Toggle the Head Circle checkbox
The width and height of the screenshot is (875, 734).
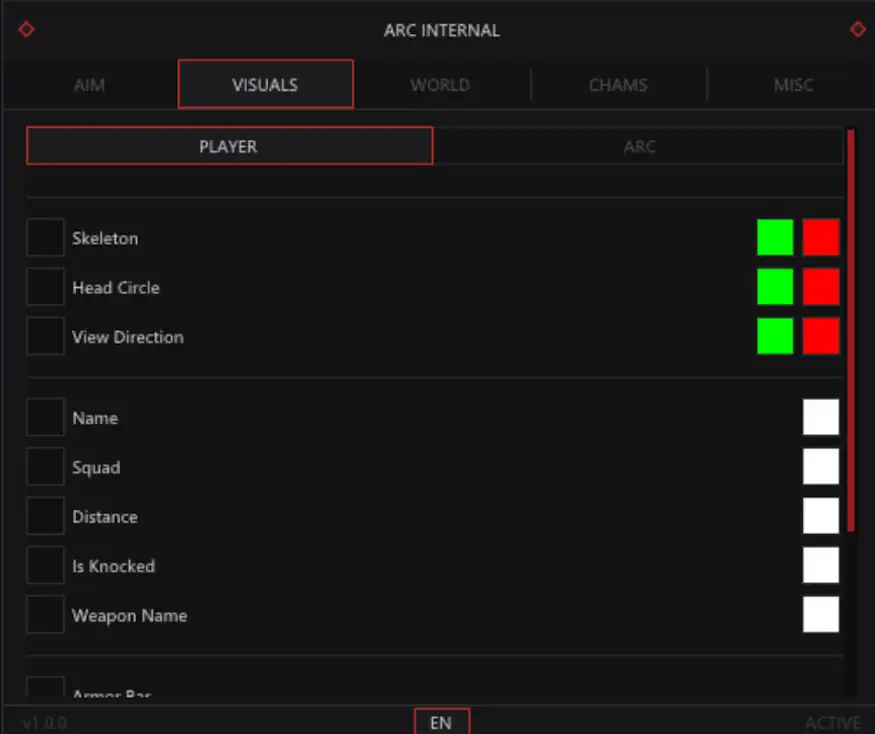pyautogui.click(x=45, y=287)
